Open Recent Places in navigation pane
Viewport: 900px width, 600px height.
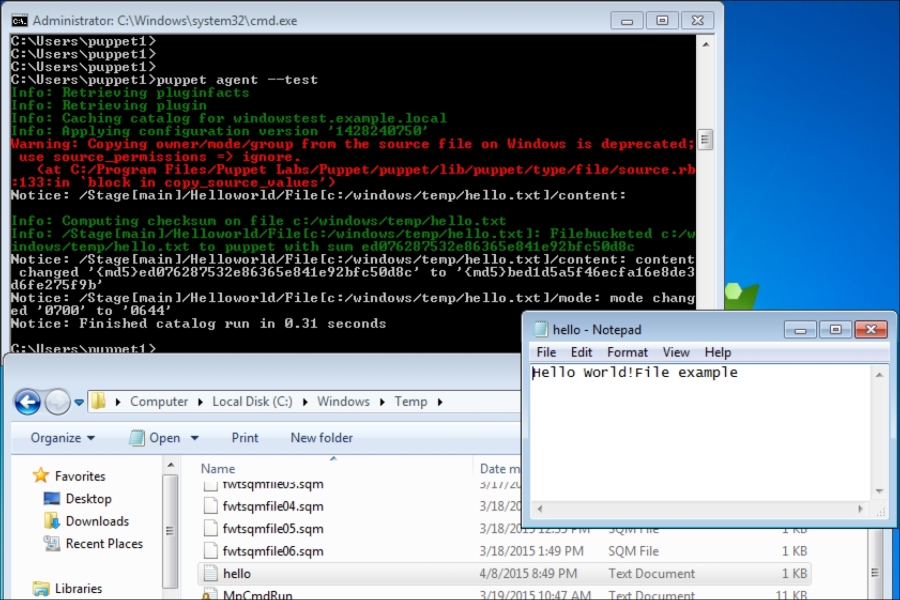point(52,544)
